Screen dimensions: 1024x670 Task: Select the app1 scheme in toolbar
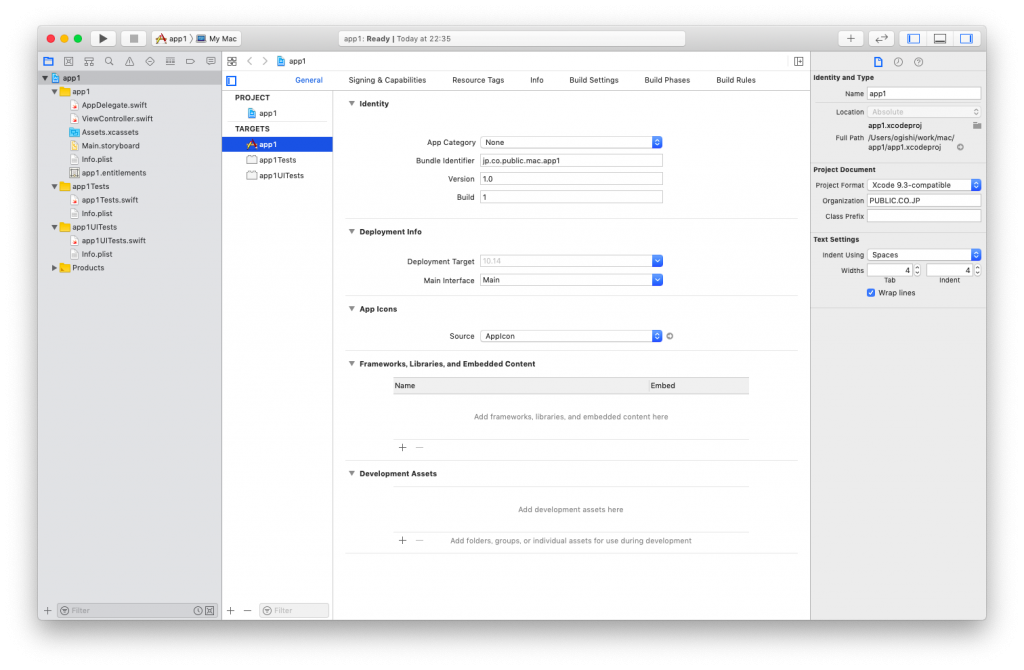pyautogui.click(x=171, y=39)
